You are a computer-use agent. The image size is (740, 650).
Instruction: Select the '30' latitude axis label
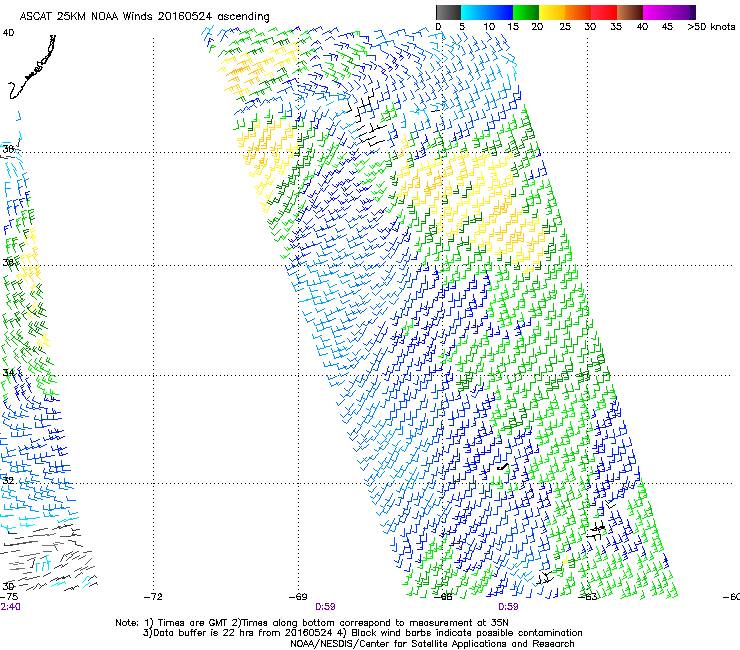click(x=8, y=586)
